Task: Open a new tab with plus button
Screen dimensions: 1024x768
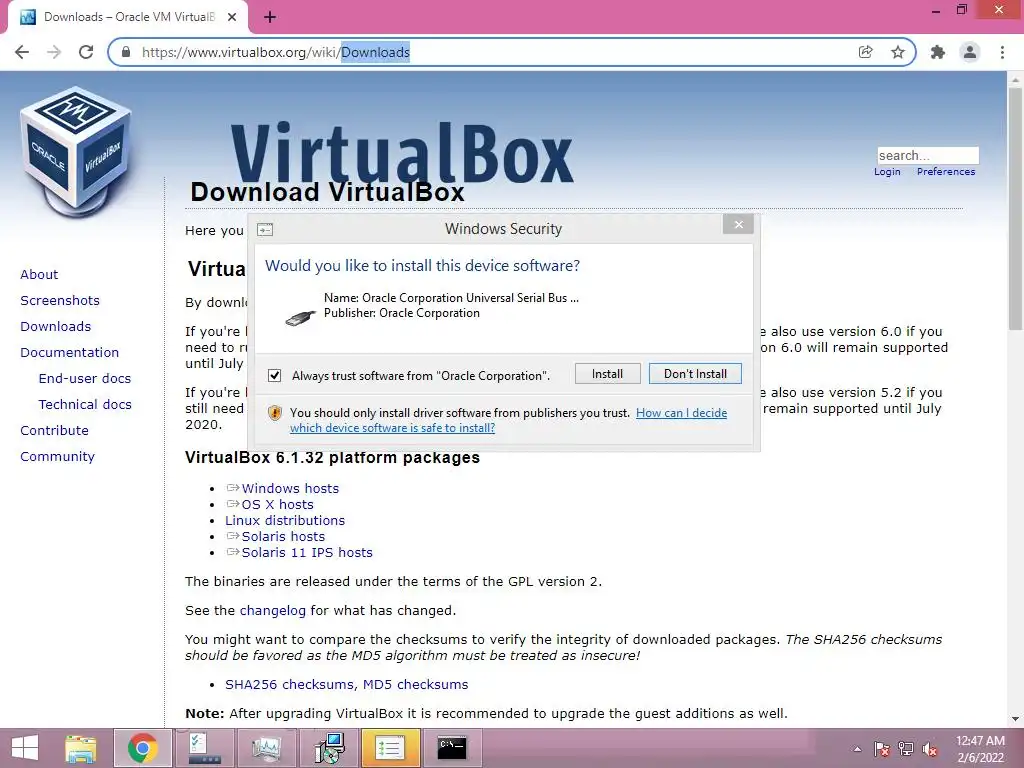Action: tap(270, 18)
